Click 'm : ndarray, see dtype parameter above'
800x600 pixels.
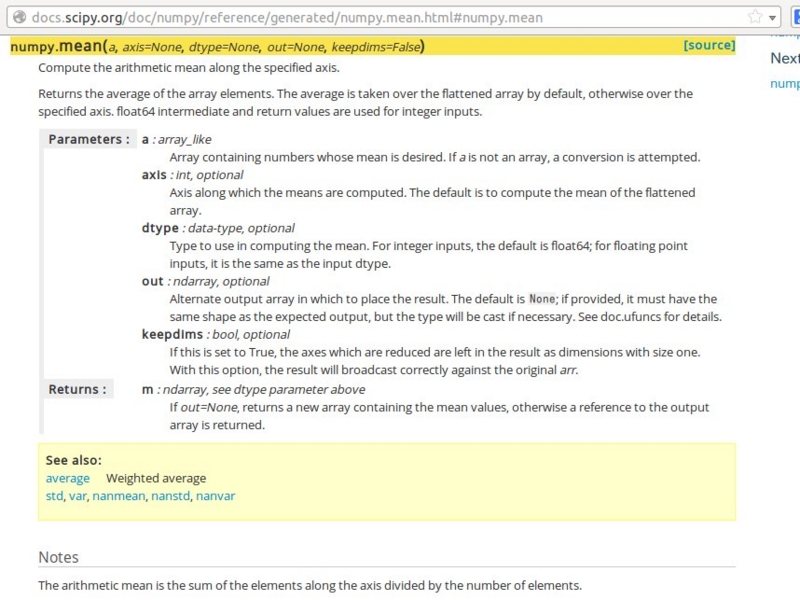pos(254,390)
